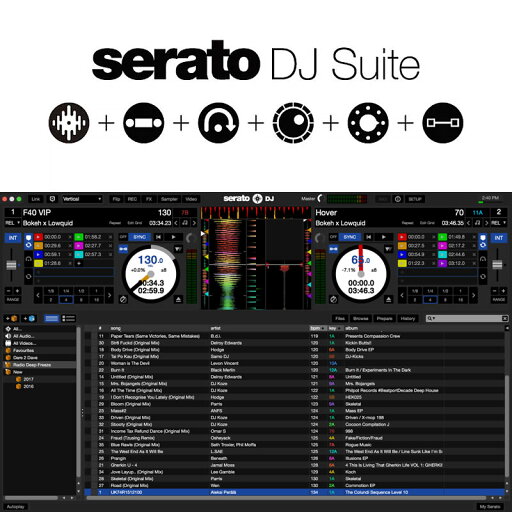
Task: Sort library by bpm column arrow
Action: tap(323, 329)
